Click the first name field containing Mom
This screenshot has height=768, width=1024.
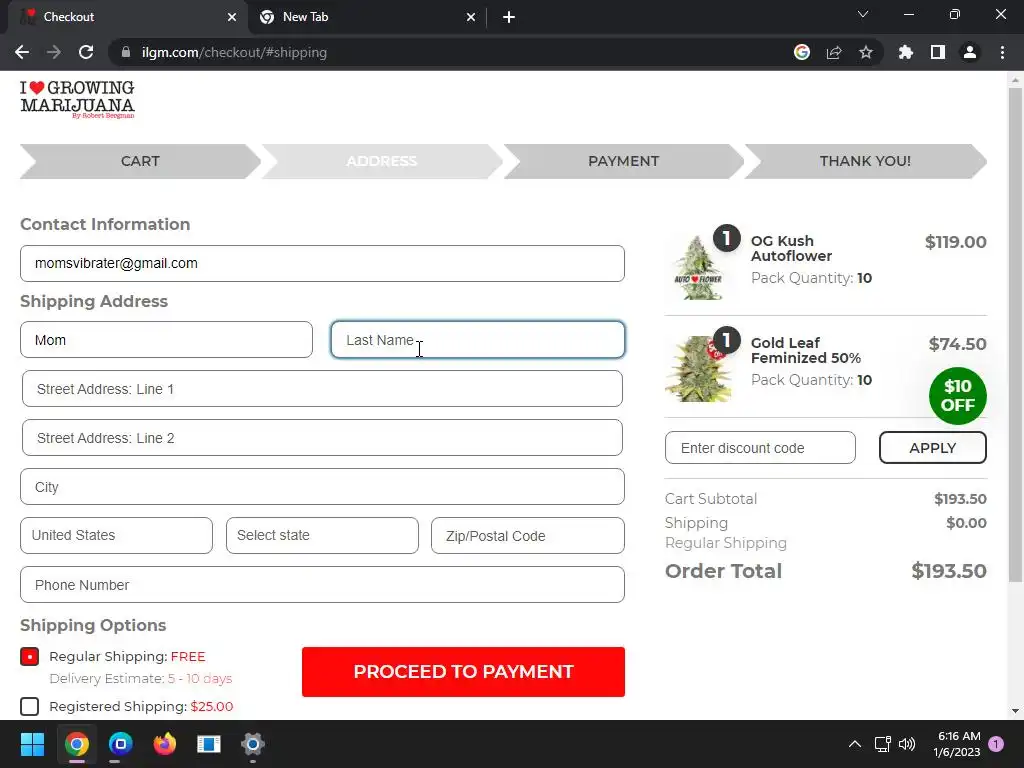[167, 340]
